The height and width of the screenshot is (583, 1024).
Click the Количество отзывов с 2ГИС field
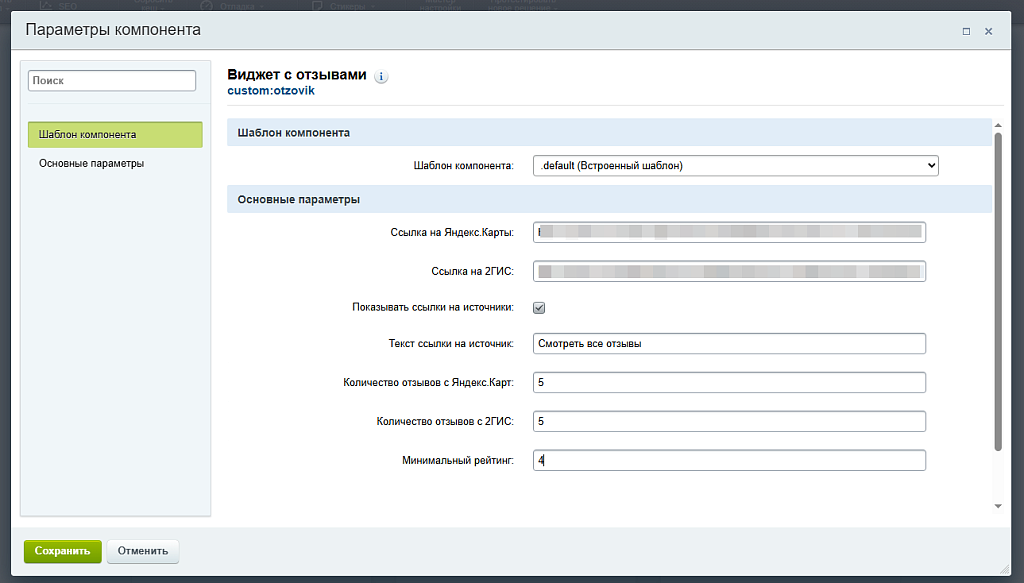(729, 421)
